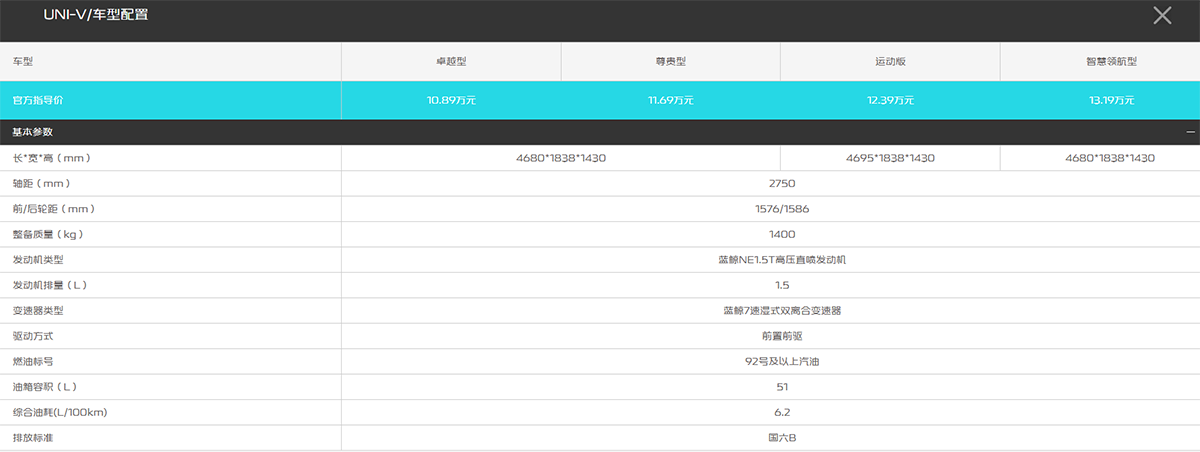Click the 6.2 fuel consumption value
Image resolution: width=1200 pixels, height=452 pixels.
[x=782, y=412]
